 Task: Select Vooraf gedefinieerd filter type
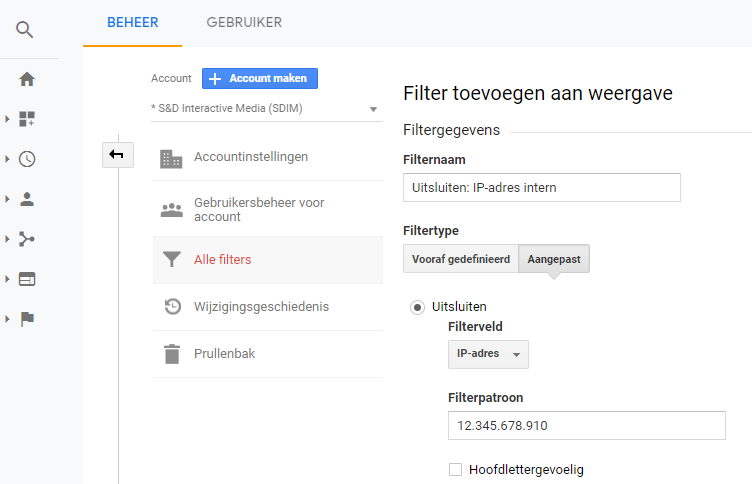click(460, 259)
